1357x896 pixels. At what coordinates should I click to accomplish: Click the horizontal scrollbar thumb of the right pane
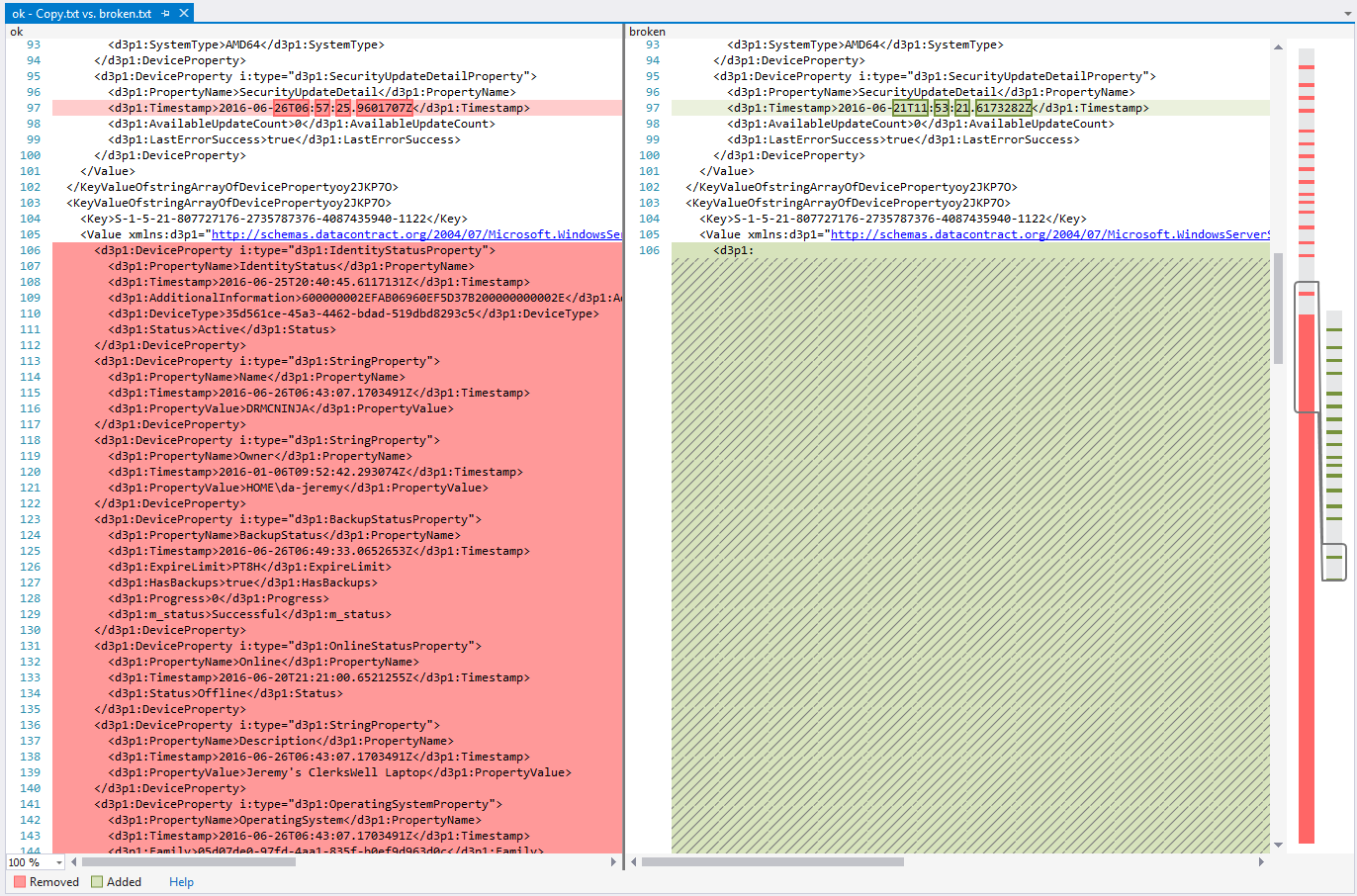click(771, 862)
